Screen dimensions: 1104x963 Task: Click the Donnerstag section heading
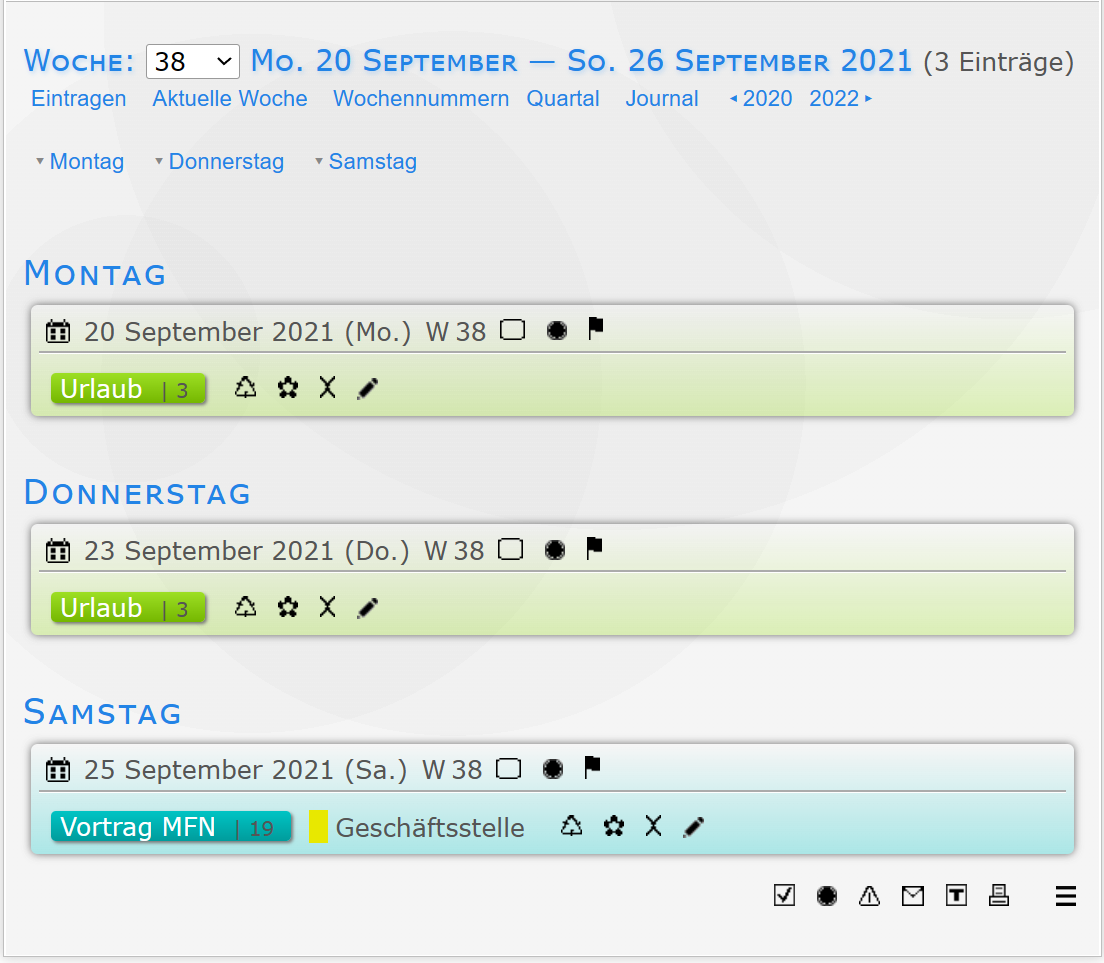point(137,492)
